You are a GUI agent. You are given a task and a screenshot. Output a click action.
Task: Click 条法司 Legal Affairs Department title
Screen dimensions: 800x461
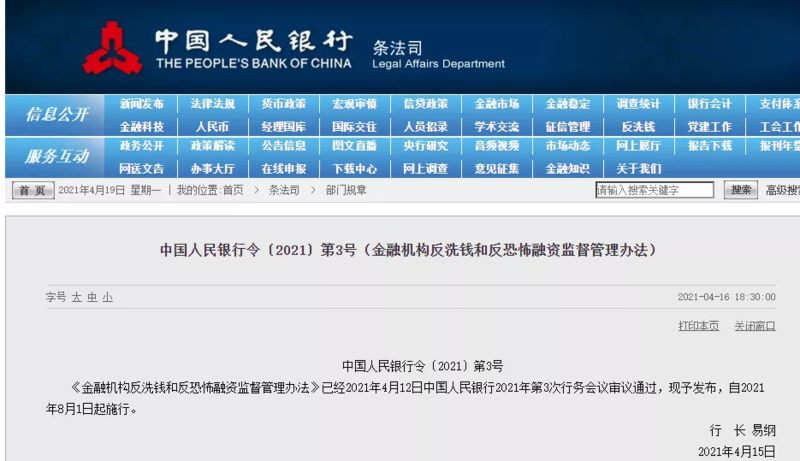(x=438, y=55)
